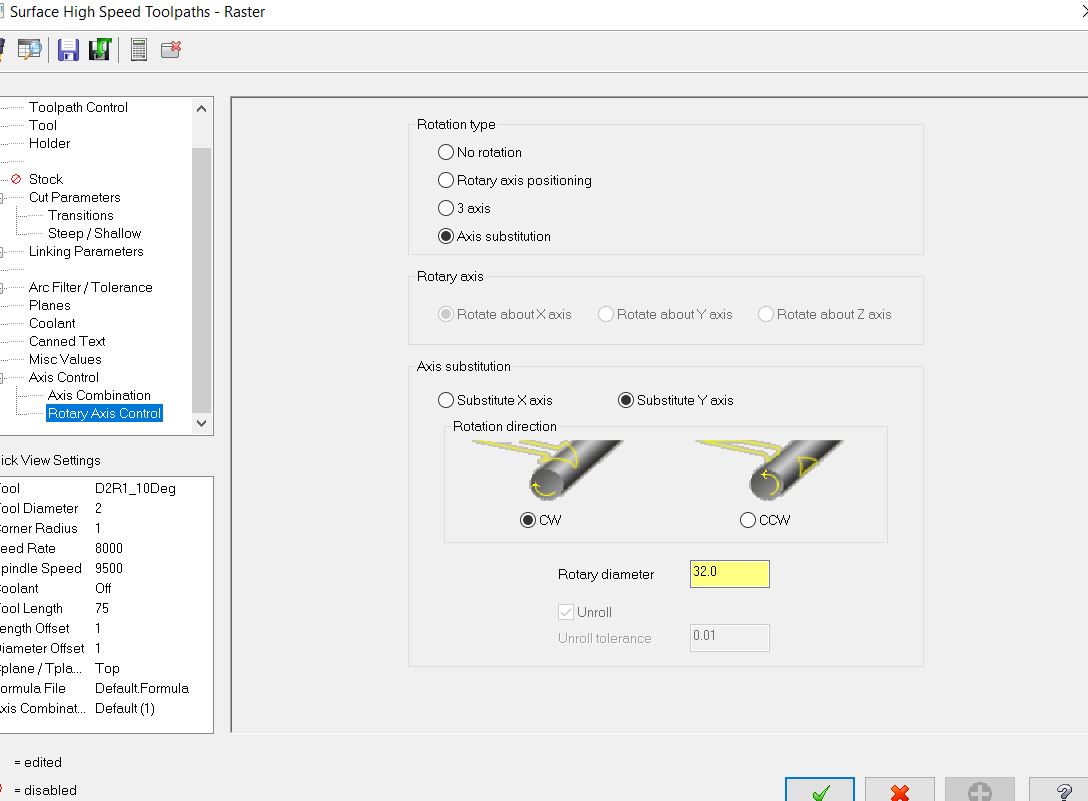Image resolution: width=1088 pixels, height=801 pixels.
Task: Click the calculator icon in the toolbar
Action: pyautogui.click(x=138, y=49)
